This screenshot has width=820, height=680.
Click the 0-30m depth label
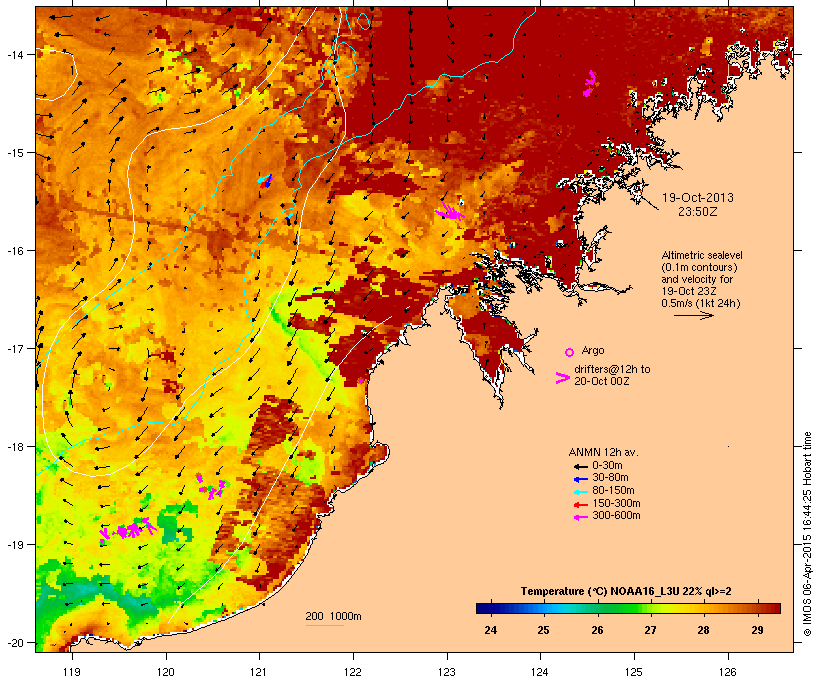607,466
